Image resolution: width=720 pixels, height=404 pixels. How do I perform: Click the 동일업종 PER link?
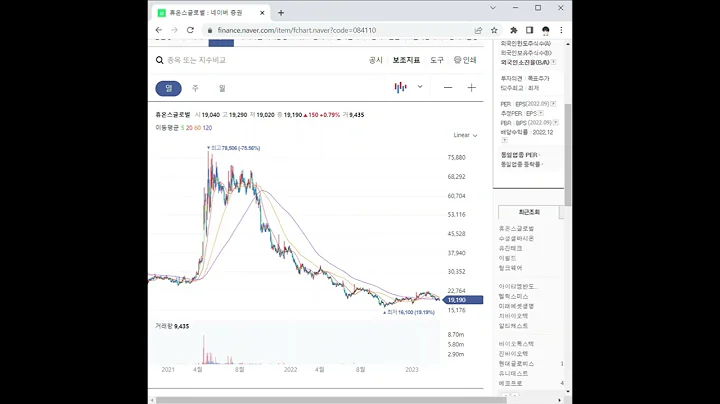click(519, 155)
